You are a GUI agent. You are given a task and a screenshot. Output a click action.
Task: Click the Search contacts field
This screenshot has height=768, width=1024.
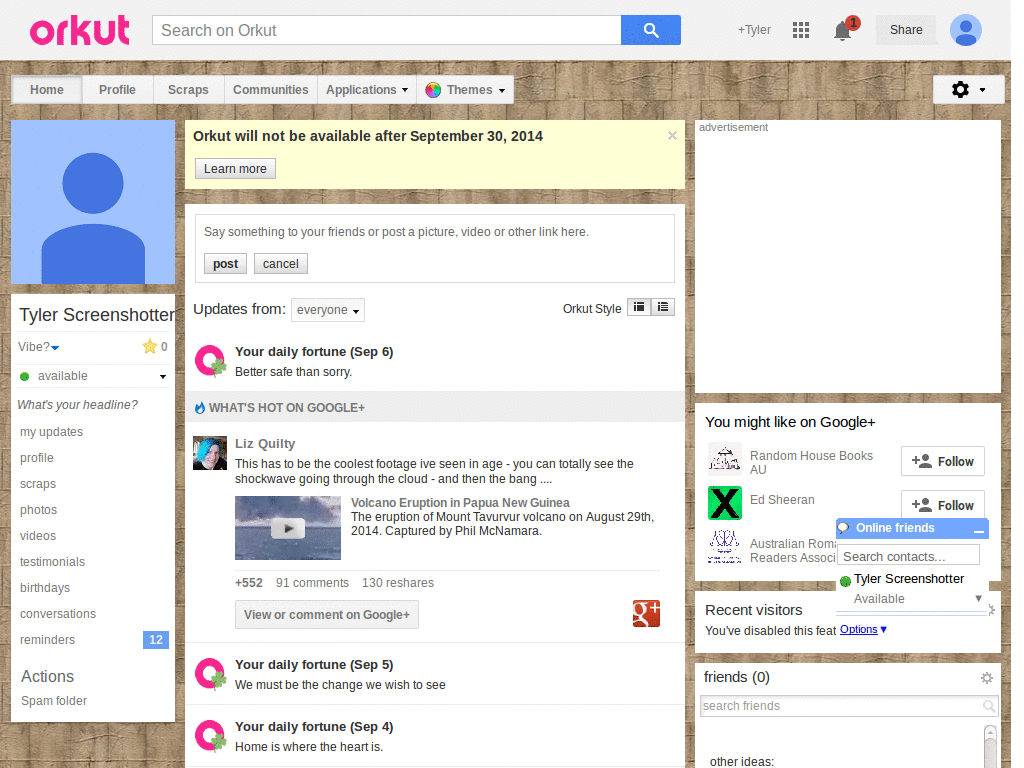coord(908,556)
